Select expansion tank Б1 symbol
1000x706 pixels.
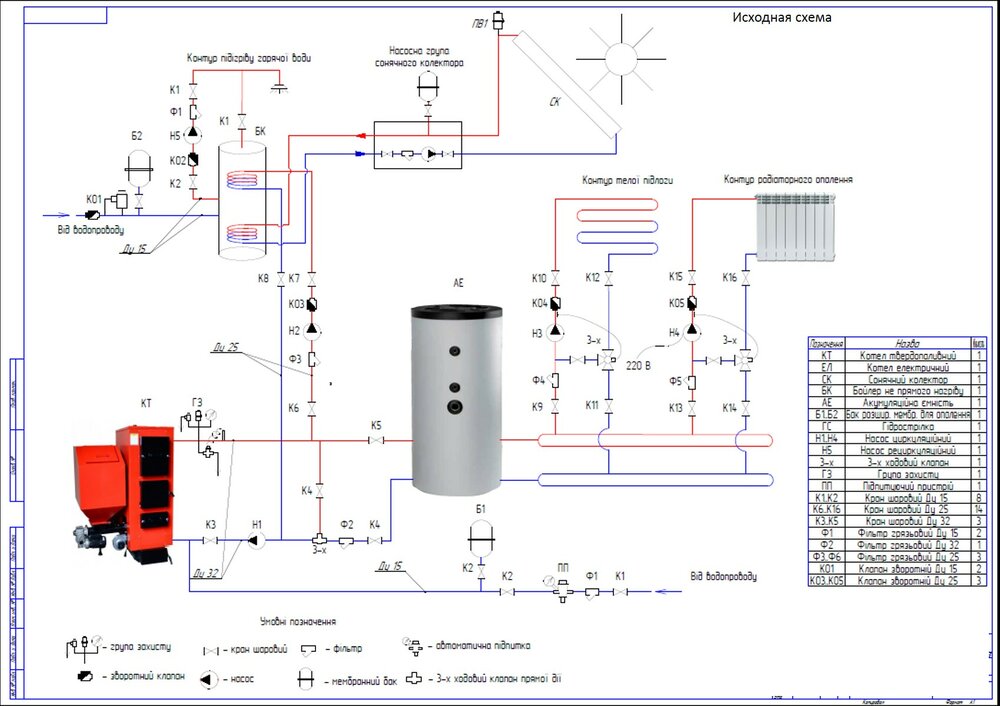click(481, 540)
